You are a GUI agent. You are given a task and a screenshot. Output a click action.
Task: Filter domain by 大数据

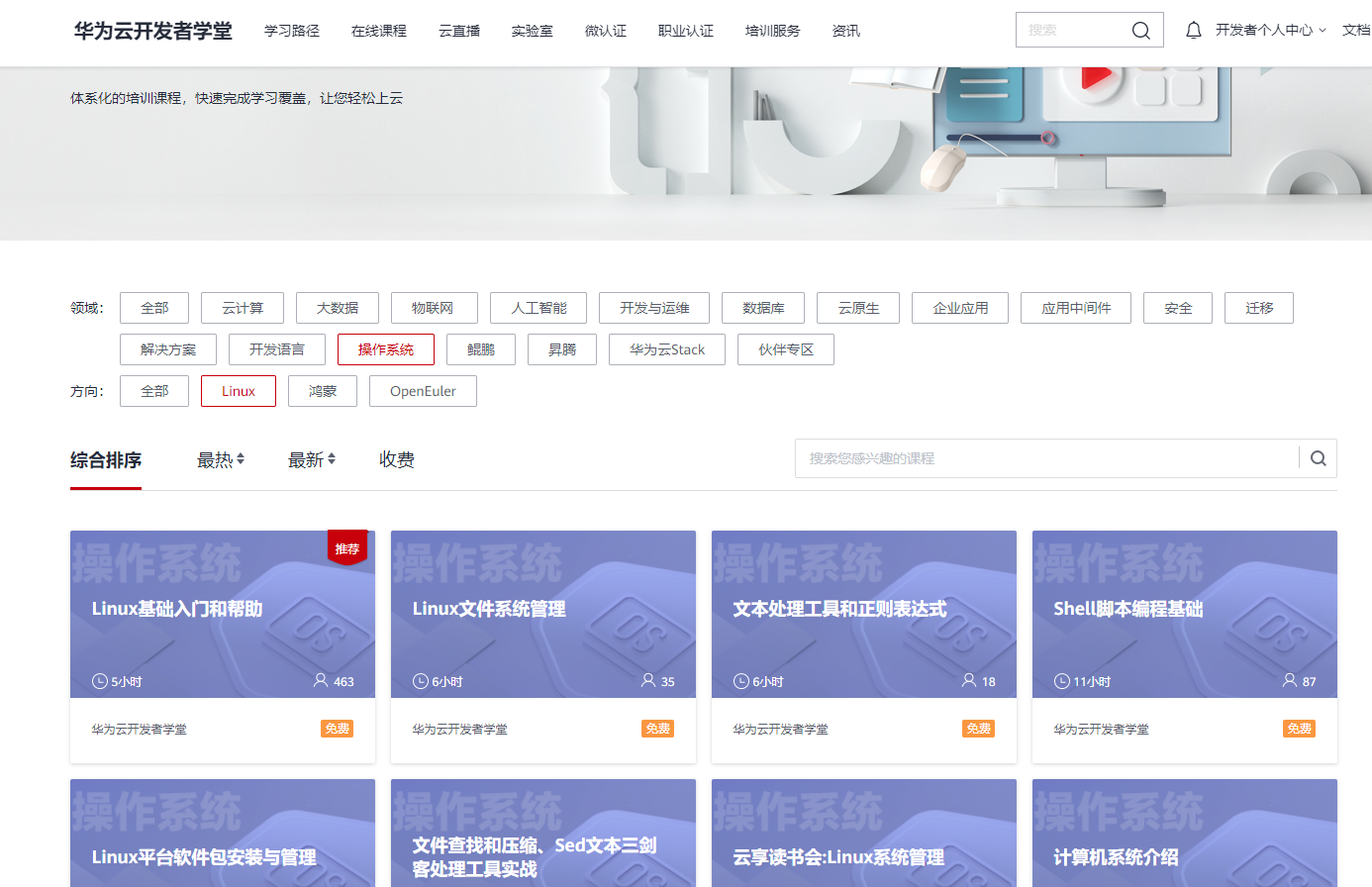point(338,308)
